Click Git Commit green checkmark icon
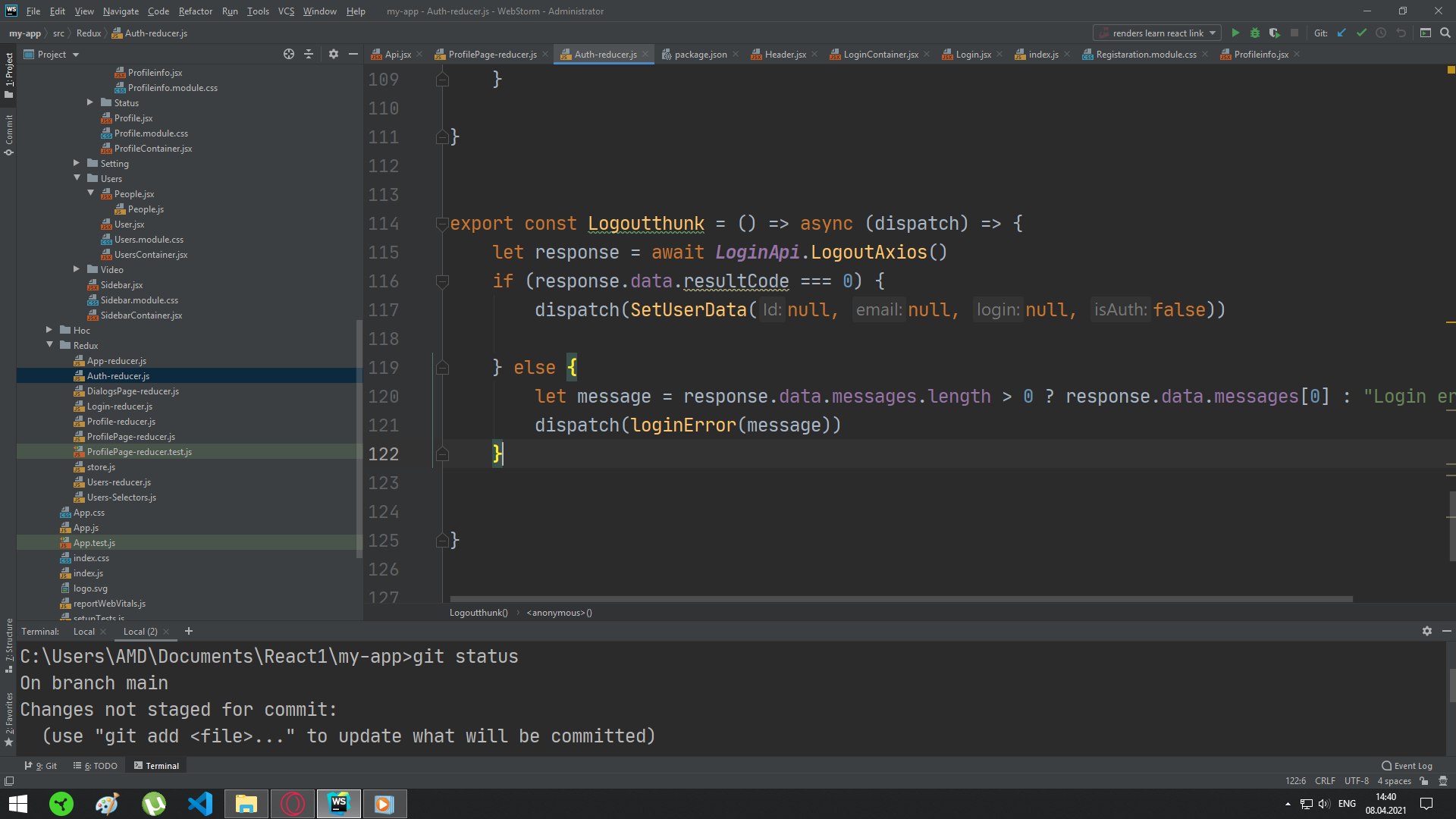Screen dimensions: 1456x819 click(1361, 33)
